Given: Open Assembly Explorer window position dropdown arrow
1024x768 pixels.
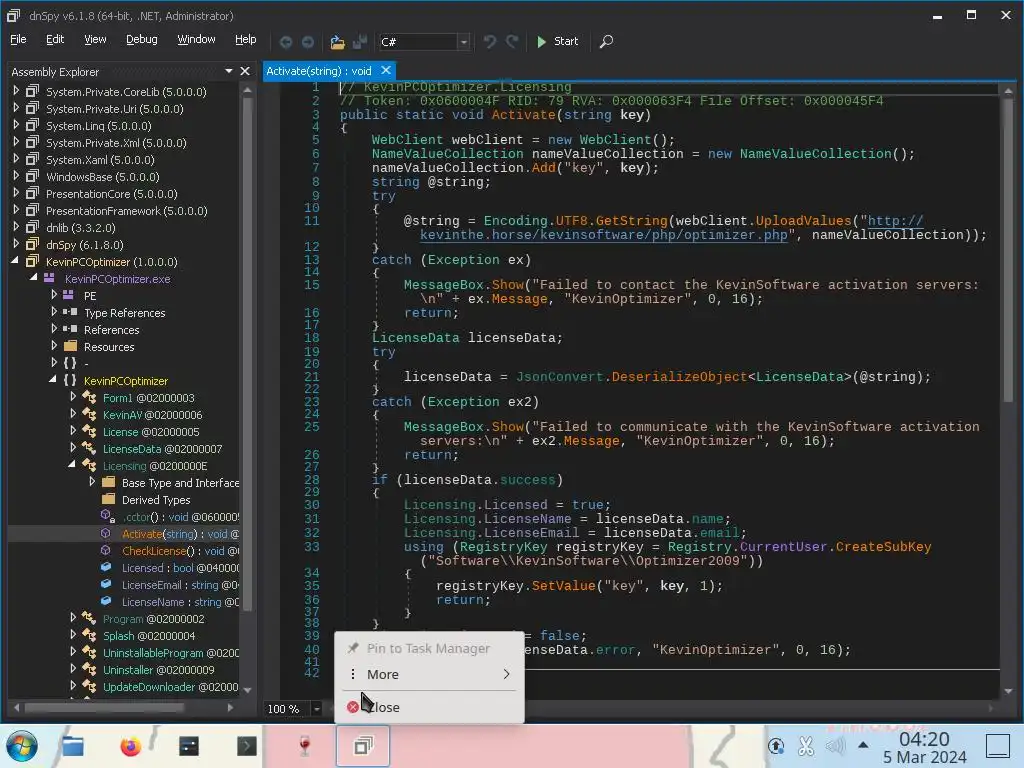Looking at the screenshot, I should (x=229, y=71).
